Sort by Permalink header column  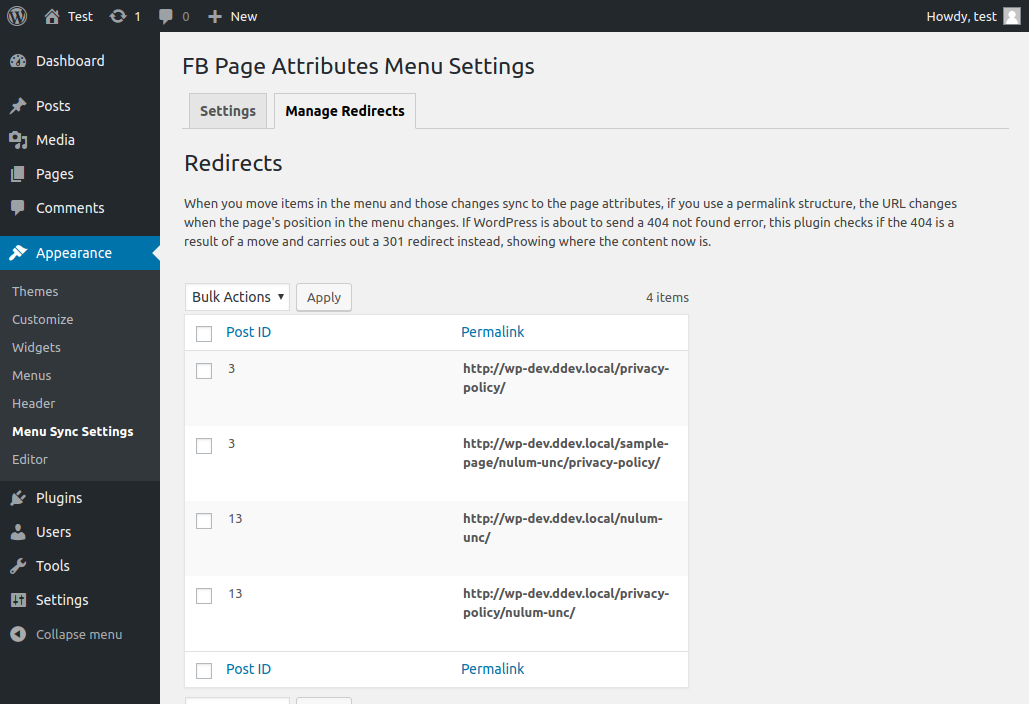(x=492, y=332)
